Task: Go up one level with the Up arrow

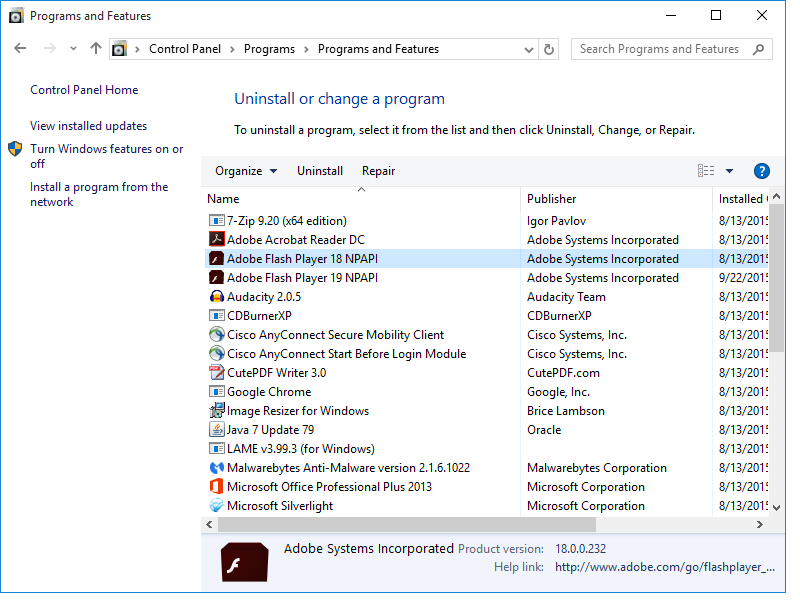Action: (96, 49)
